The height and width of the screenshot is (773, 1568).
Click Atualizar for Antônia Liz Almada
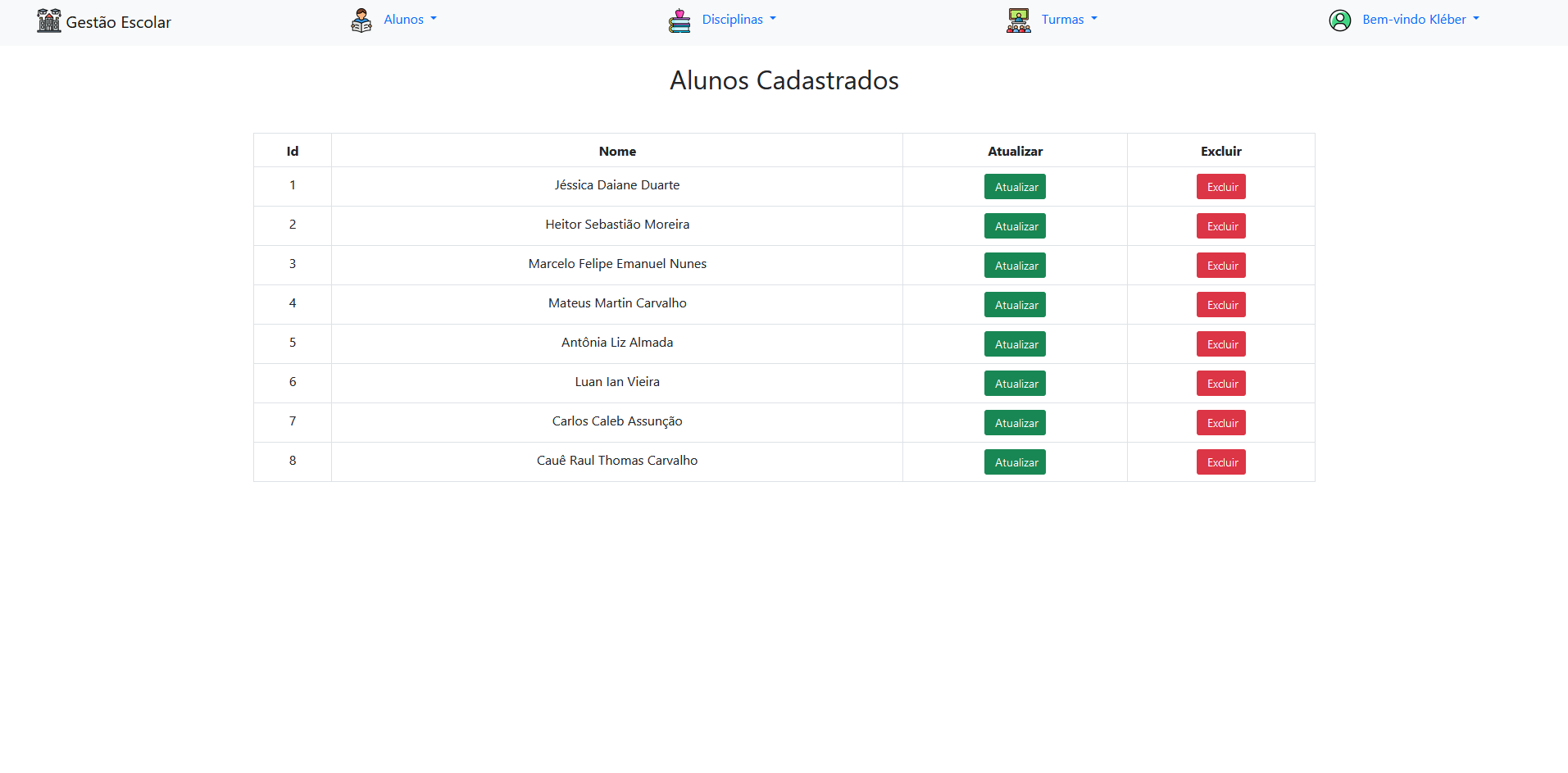pyautogui.click(x=1015, y=343)
